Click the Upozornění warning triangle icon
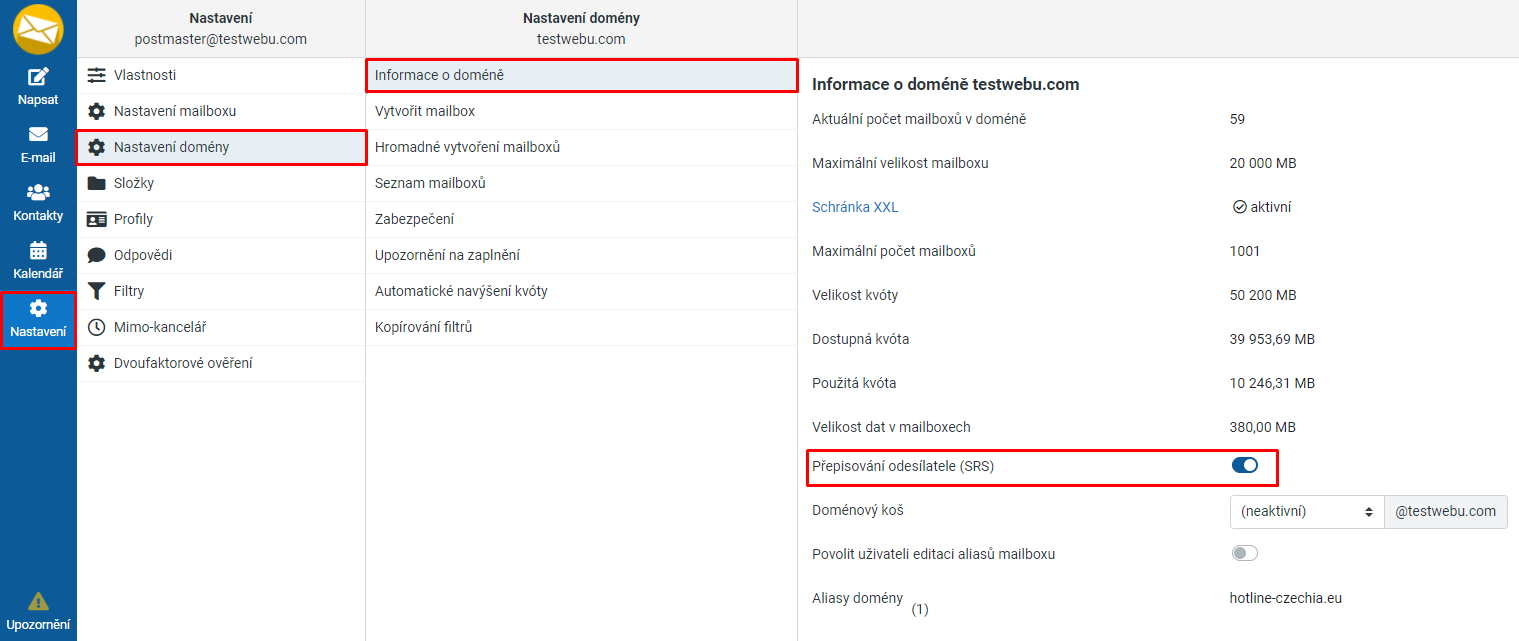This screenshot has height=641, width=1519. (38, 601)
